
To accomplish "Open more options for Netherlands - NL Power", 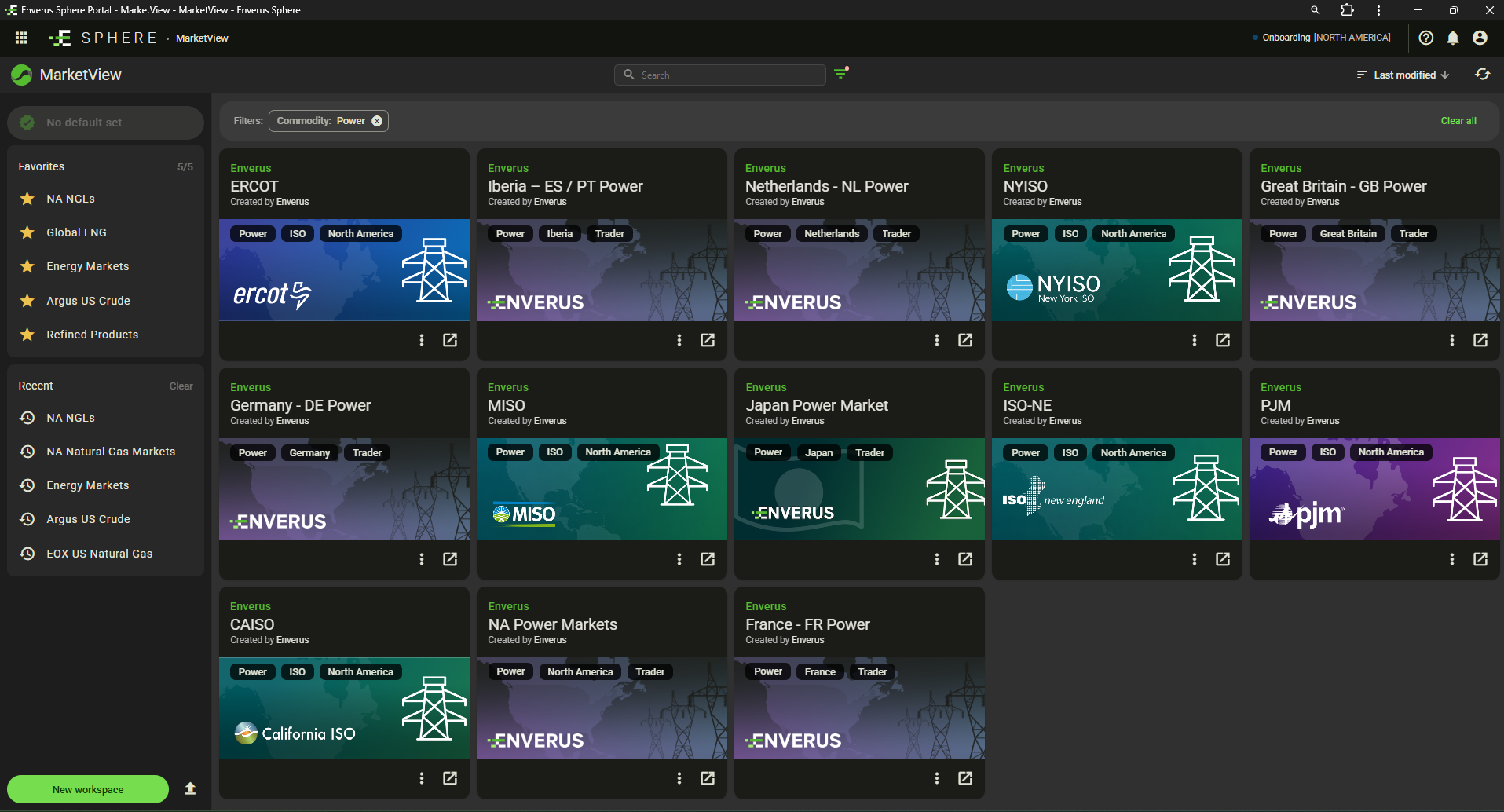I will tap(937, 340).
